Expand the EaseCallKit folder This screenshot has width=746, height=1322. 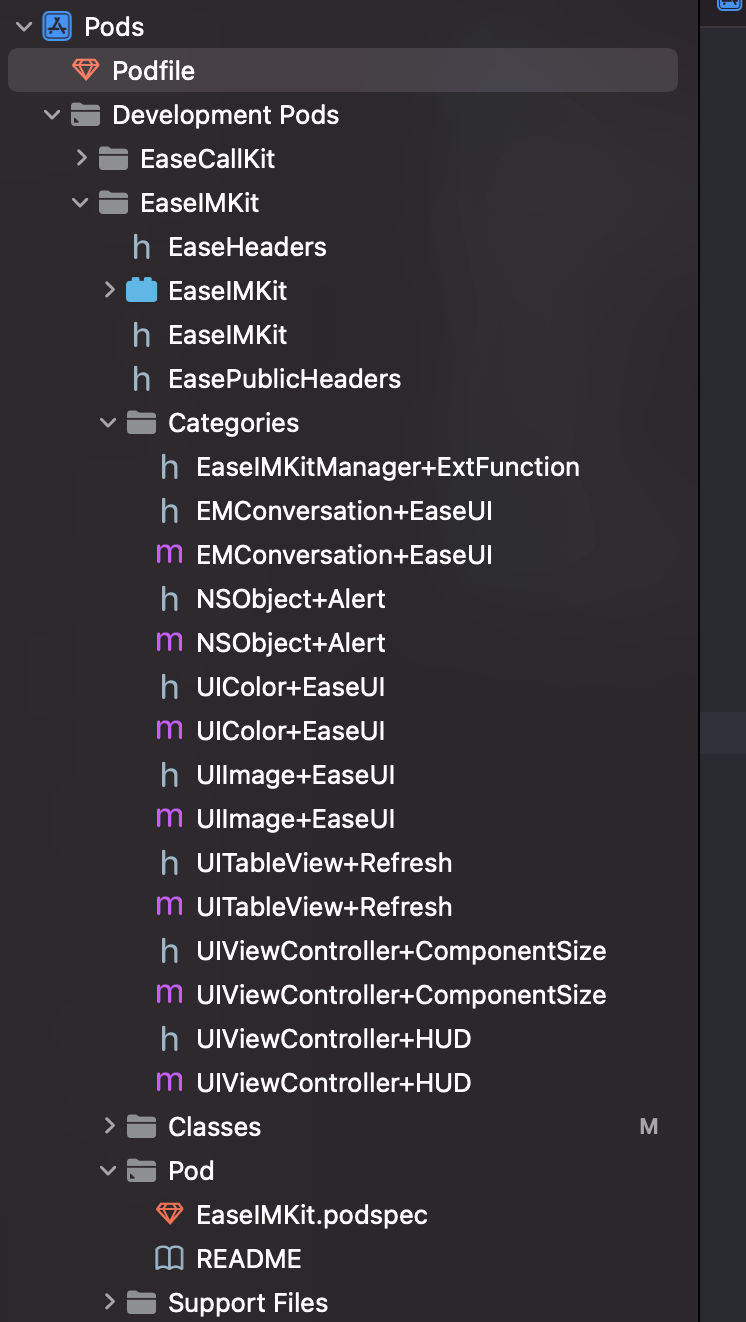click(x=82, y=158)
